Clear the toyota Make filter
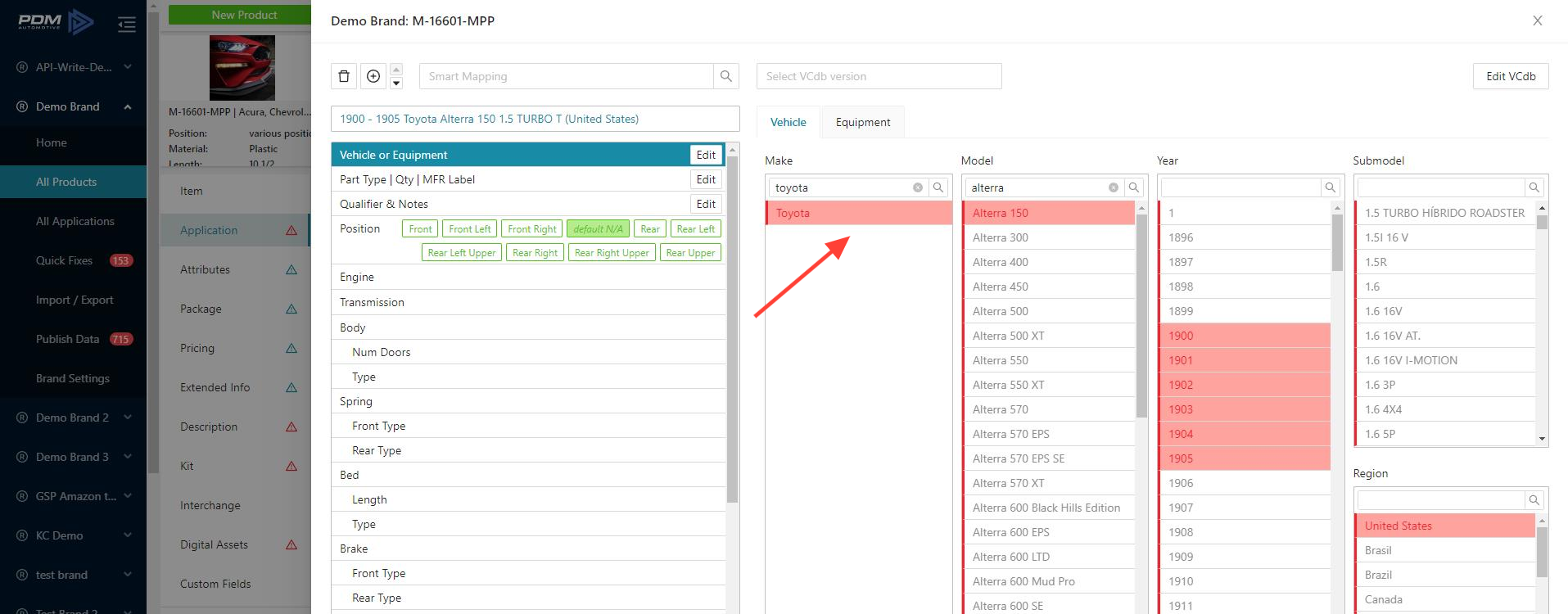 (918, 187)
